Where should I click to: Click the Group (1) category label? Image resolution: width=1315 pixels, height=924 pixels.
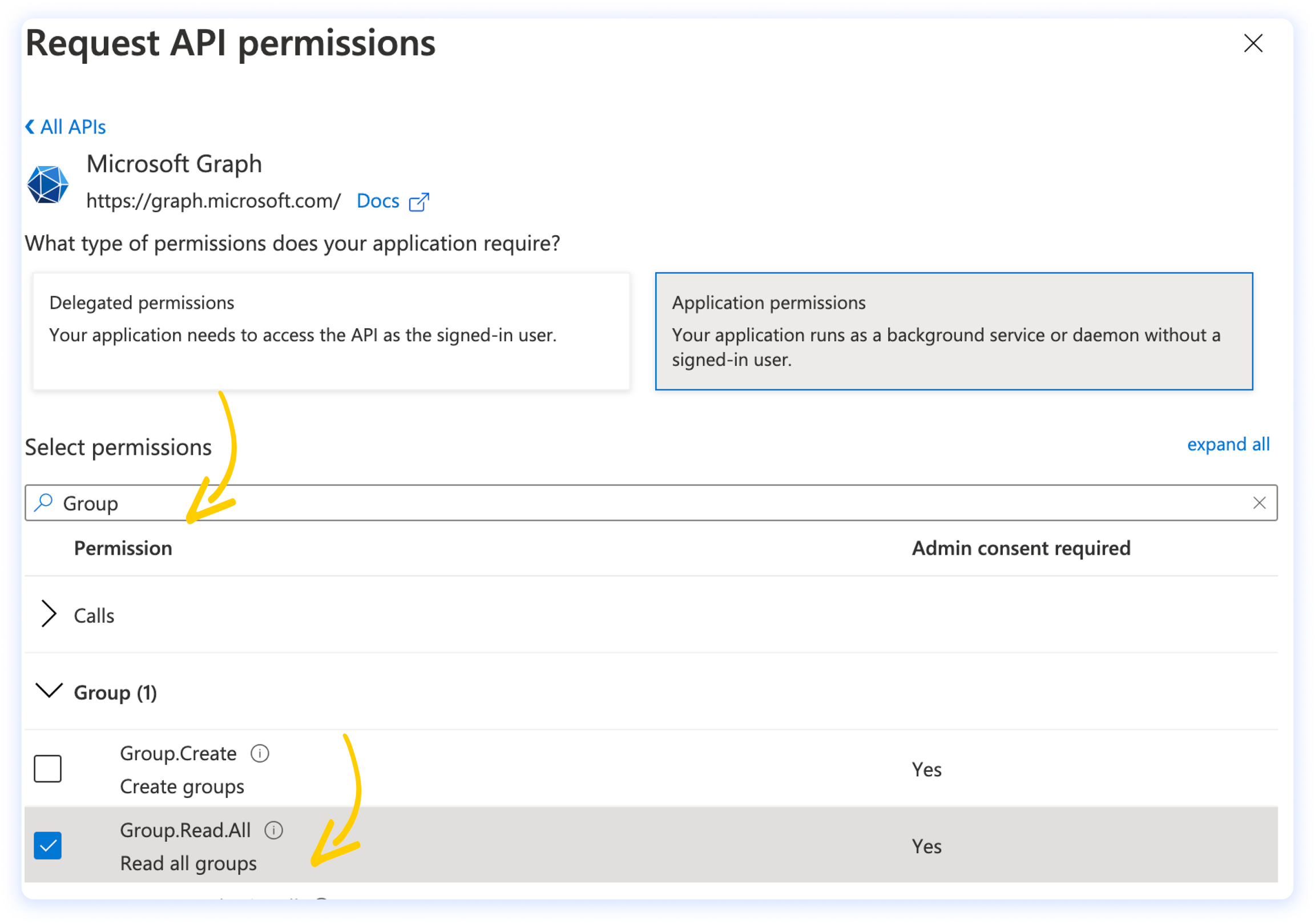point(115,692)
